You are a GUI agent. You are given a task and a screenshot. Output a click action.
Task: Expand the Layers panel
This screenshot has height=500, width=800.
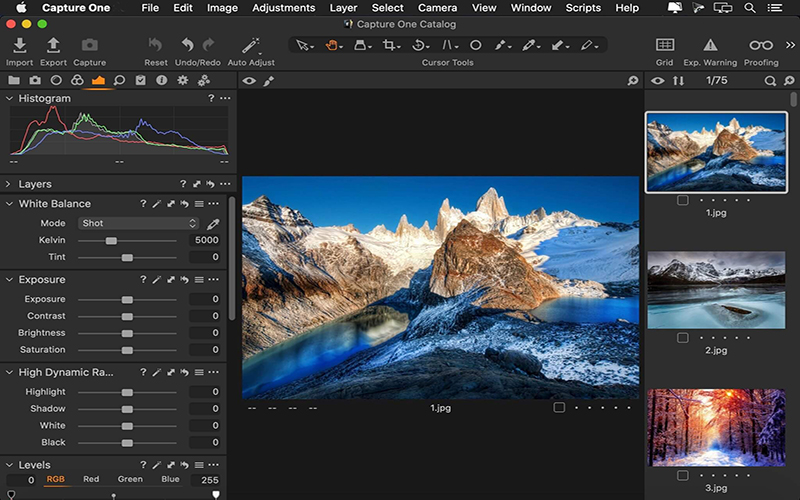pyautogui.click(x=8, y=184)
